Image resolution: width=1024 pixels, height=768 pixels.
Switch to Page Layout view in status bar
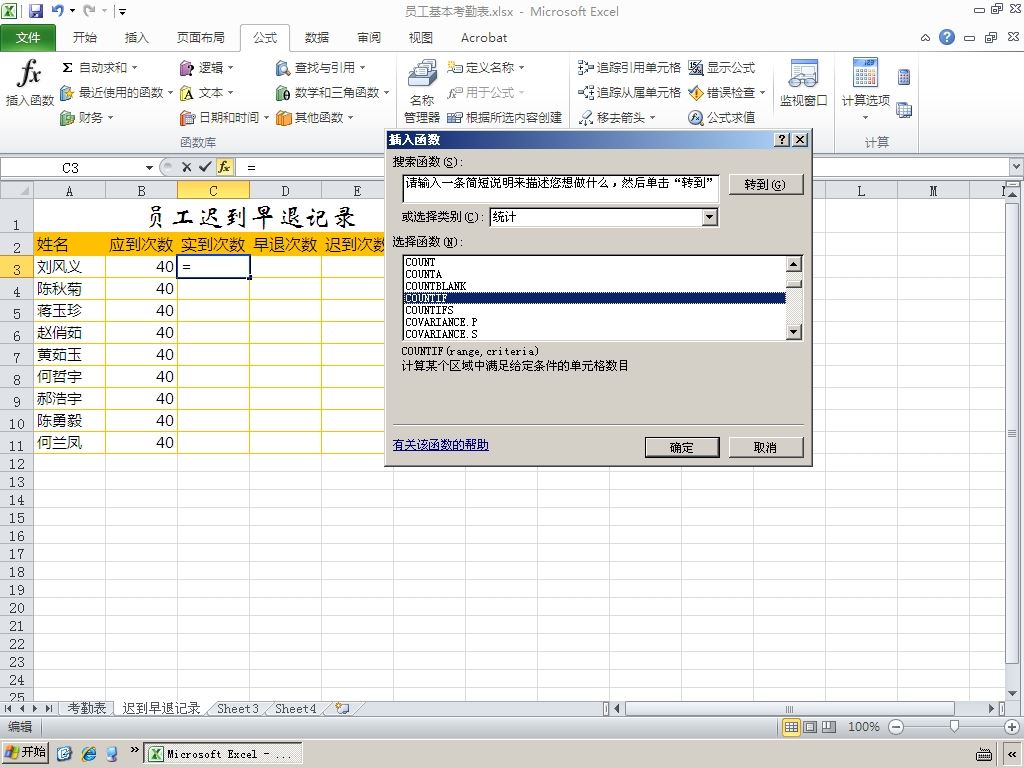810,727
